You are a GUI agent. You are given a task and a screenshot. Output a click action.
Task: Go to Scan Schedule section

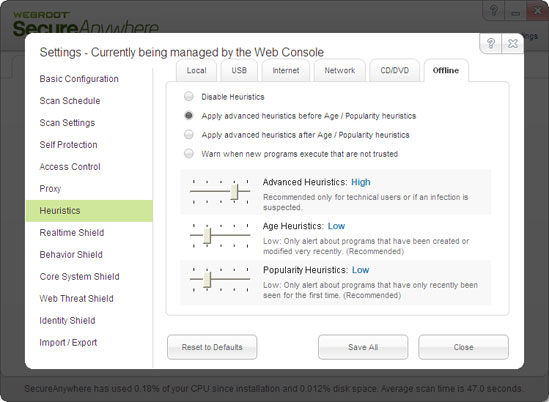pyautogui.click(x=70, y=101)
